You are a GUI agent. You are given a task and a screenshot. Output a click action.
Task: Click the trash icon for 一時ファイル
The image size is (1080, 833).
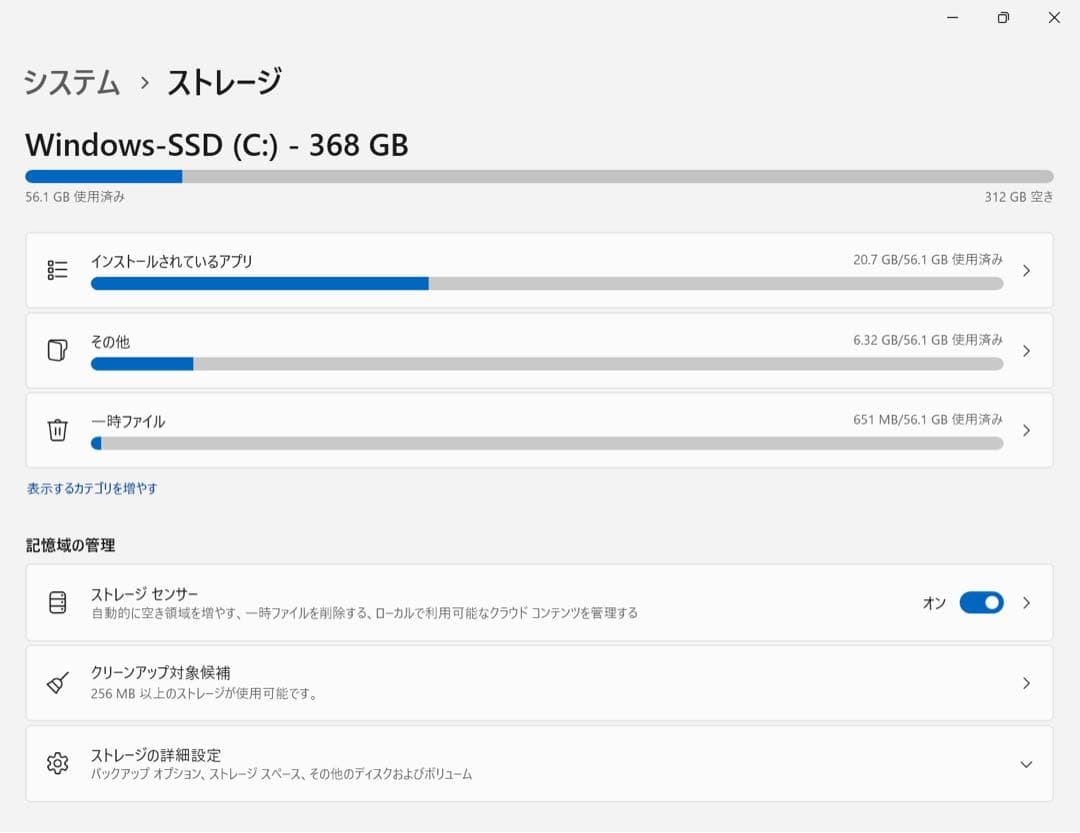point(57,430)
